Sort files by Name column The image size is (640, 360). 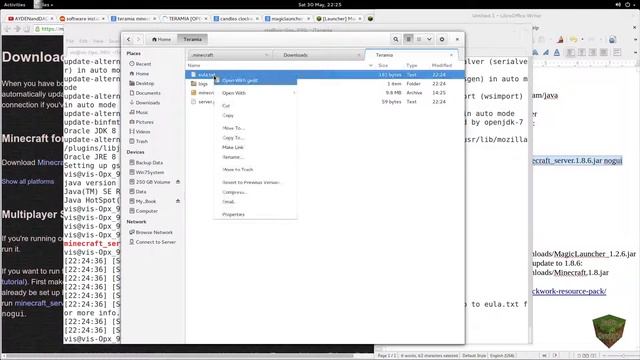(x=194, y=65)
